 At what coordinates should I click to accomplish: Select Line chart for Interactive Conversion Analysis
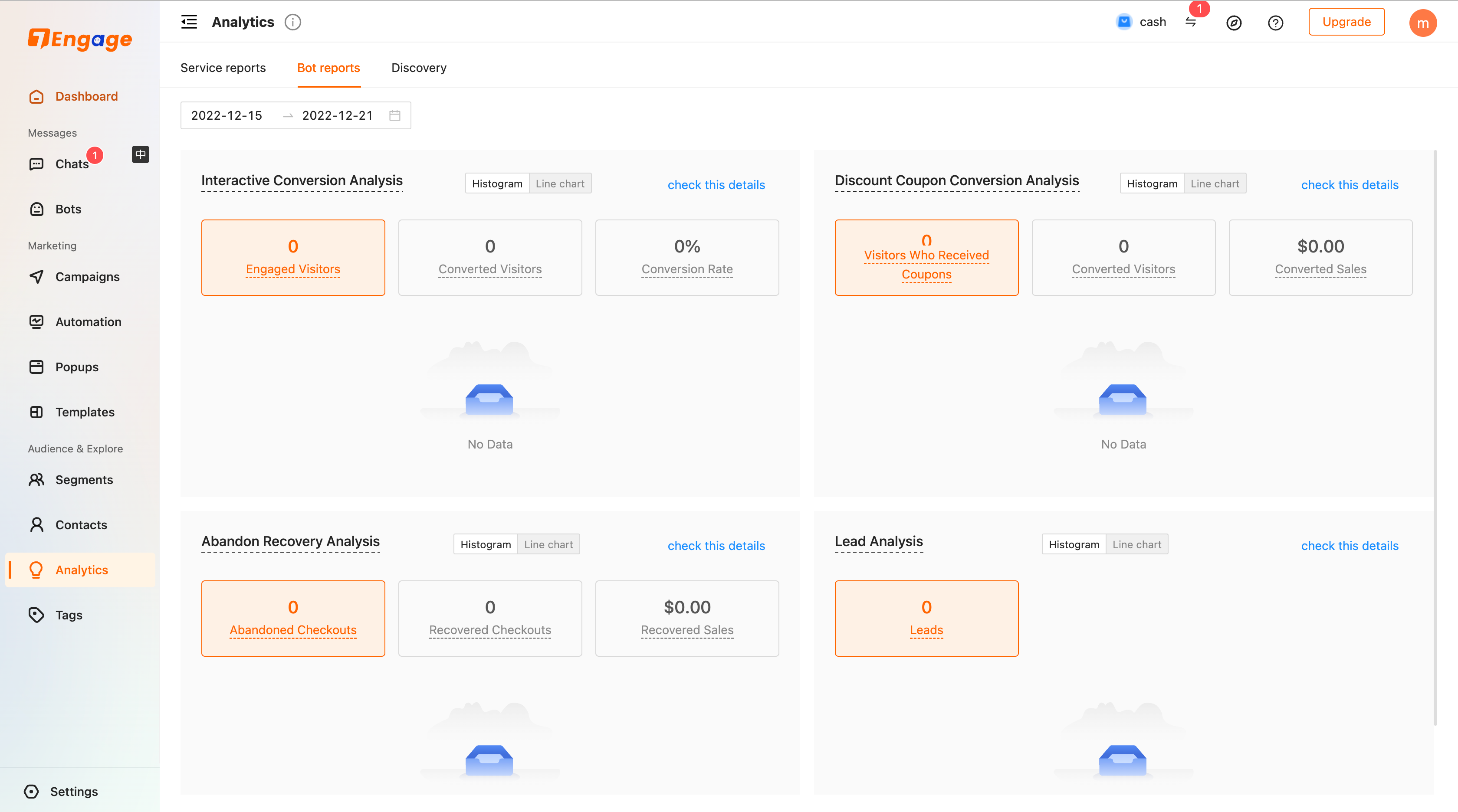coord(560,183)
